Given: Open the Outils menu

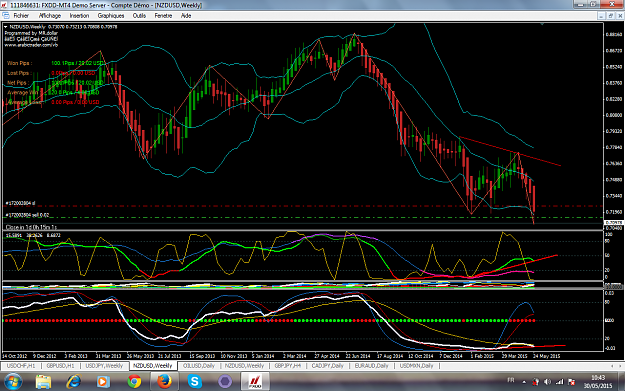Looking at the screenshot, I should point(139,16).
